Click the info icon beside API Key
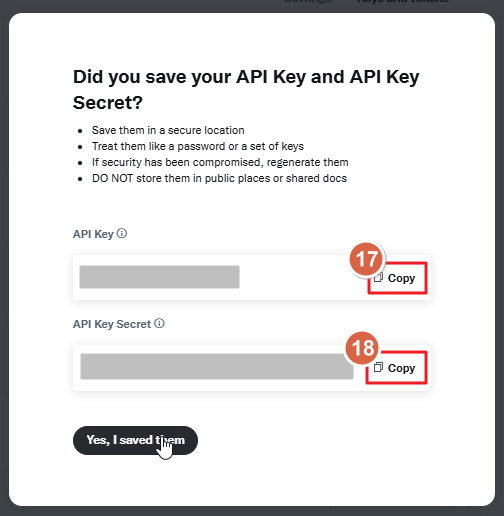504x516 pixels. tap(122, 233)
